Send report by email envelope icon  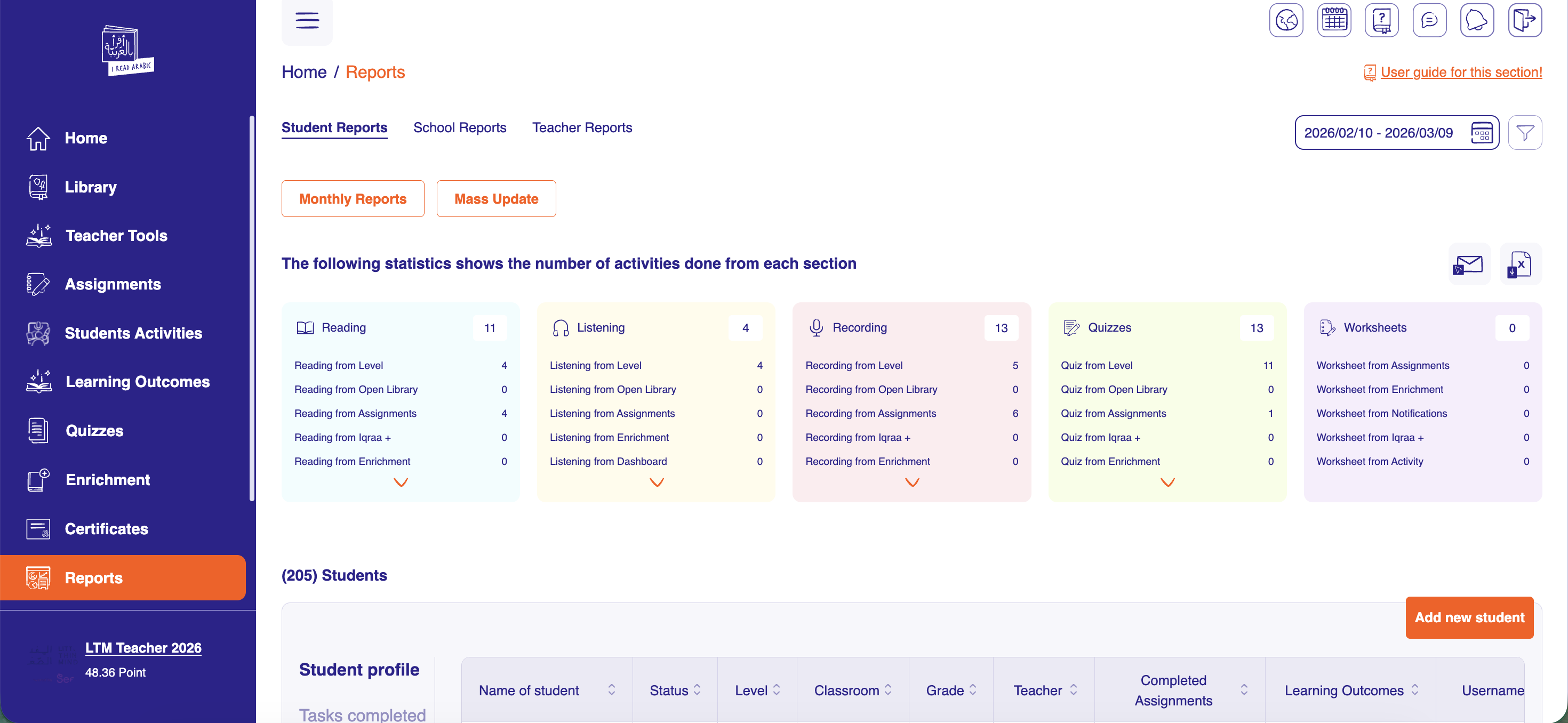tap(1469, 264)
